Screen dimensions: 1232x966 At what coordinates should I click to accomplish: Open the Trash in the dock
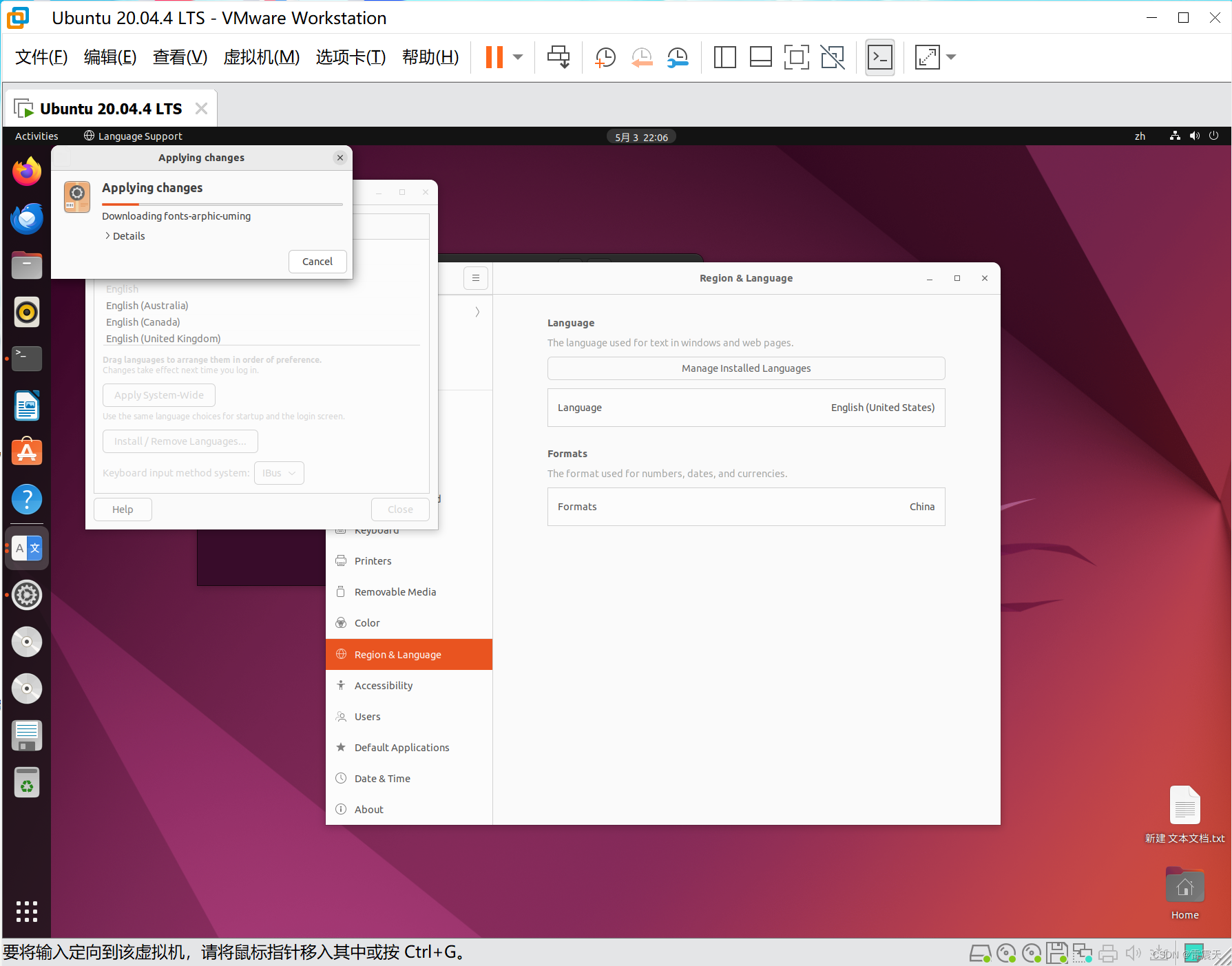click(x=27, y=782)
